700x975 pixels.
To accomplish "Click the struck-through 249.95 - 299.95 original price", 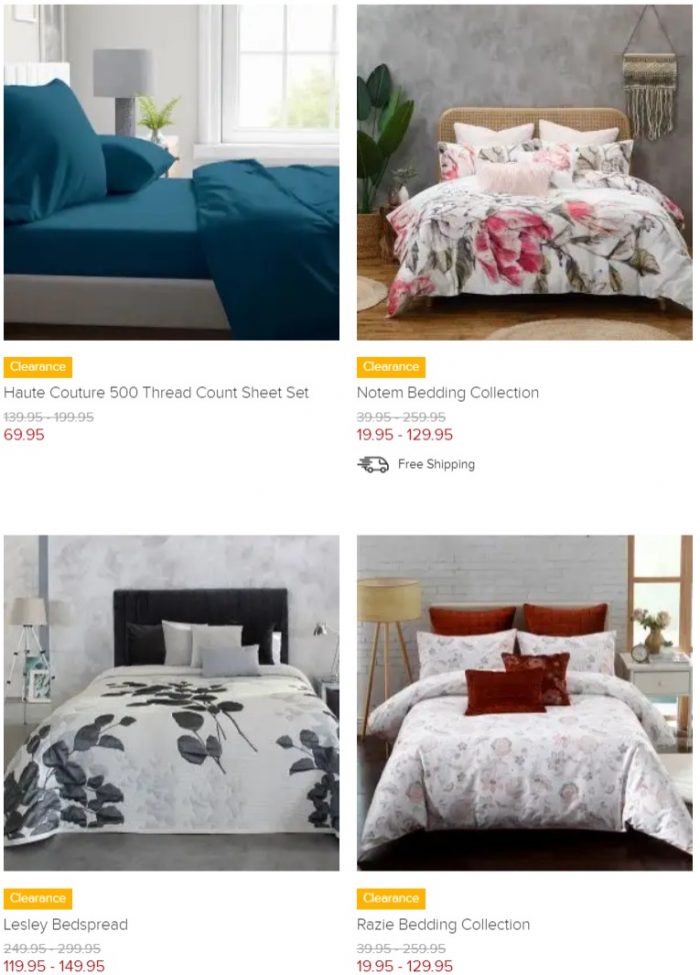I will [x=52, y=949].
